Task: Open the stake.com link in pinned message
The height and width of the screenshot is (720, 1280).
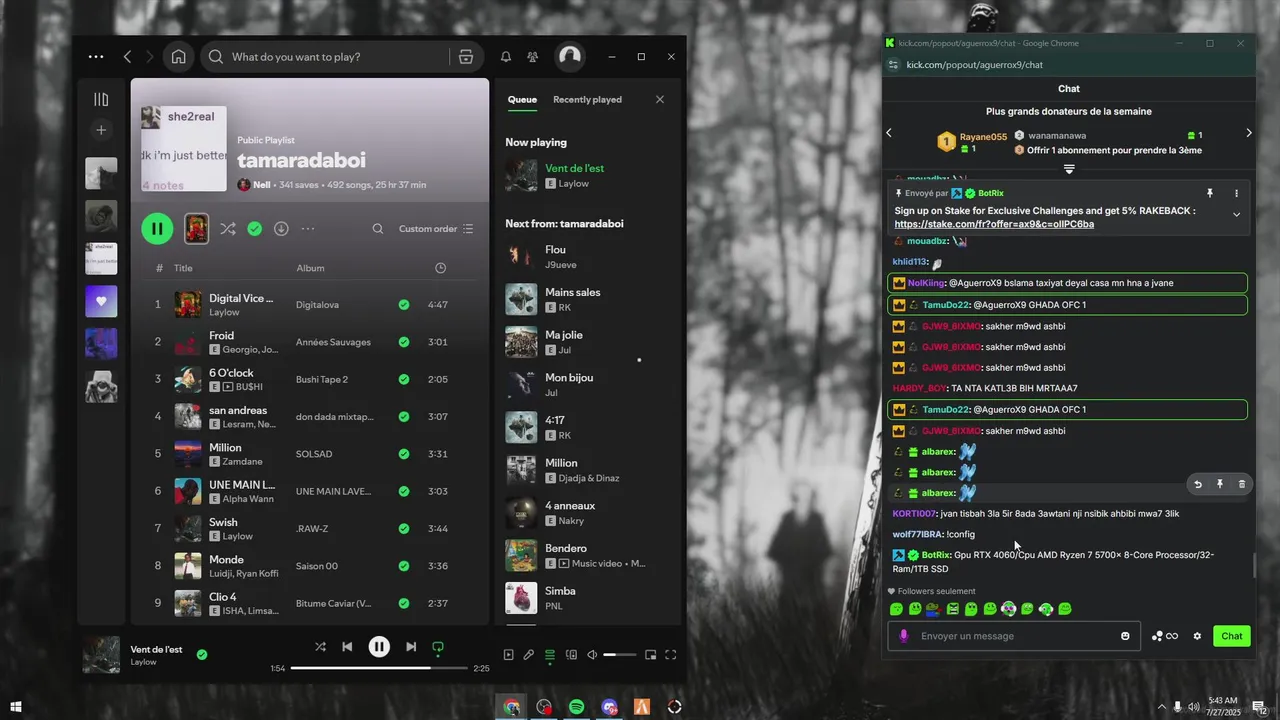Action: click(x=994, y=224)
